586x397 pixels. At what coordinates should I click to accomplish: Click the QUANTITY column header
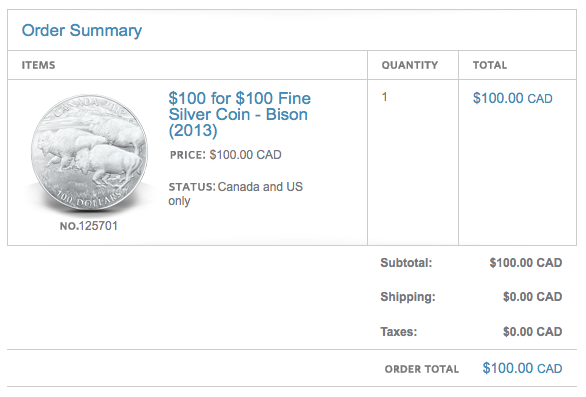click(410, 65)
